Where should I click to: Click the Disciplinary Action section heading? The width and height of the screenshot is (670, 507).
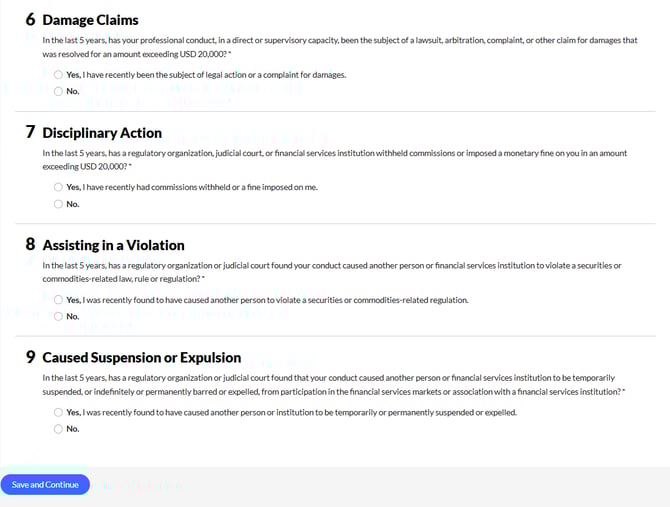[x=102, y=133]
